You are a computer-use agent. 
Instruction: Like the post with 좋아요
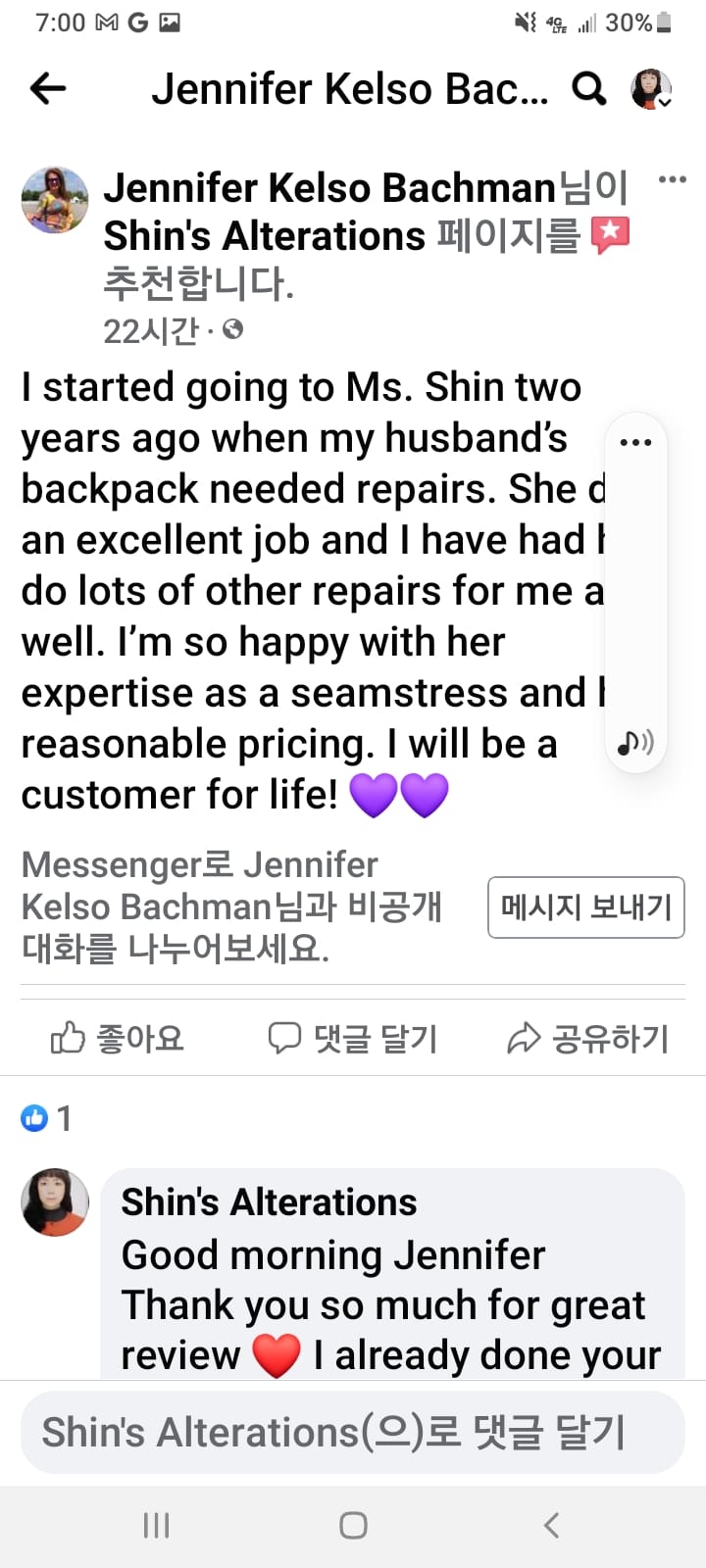(118, 1039)
